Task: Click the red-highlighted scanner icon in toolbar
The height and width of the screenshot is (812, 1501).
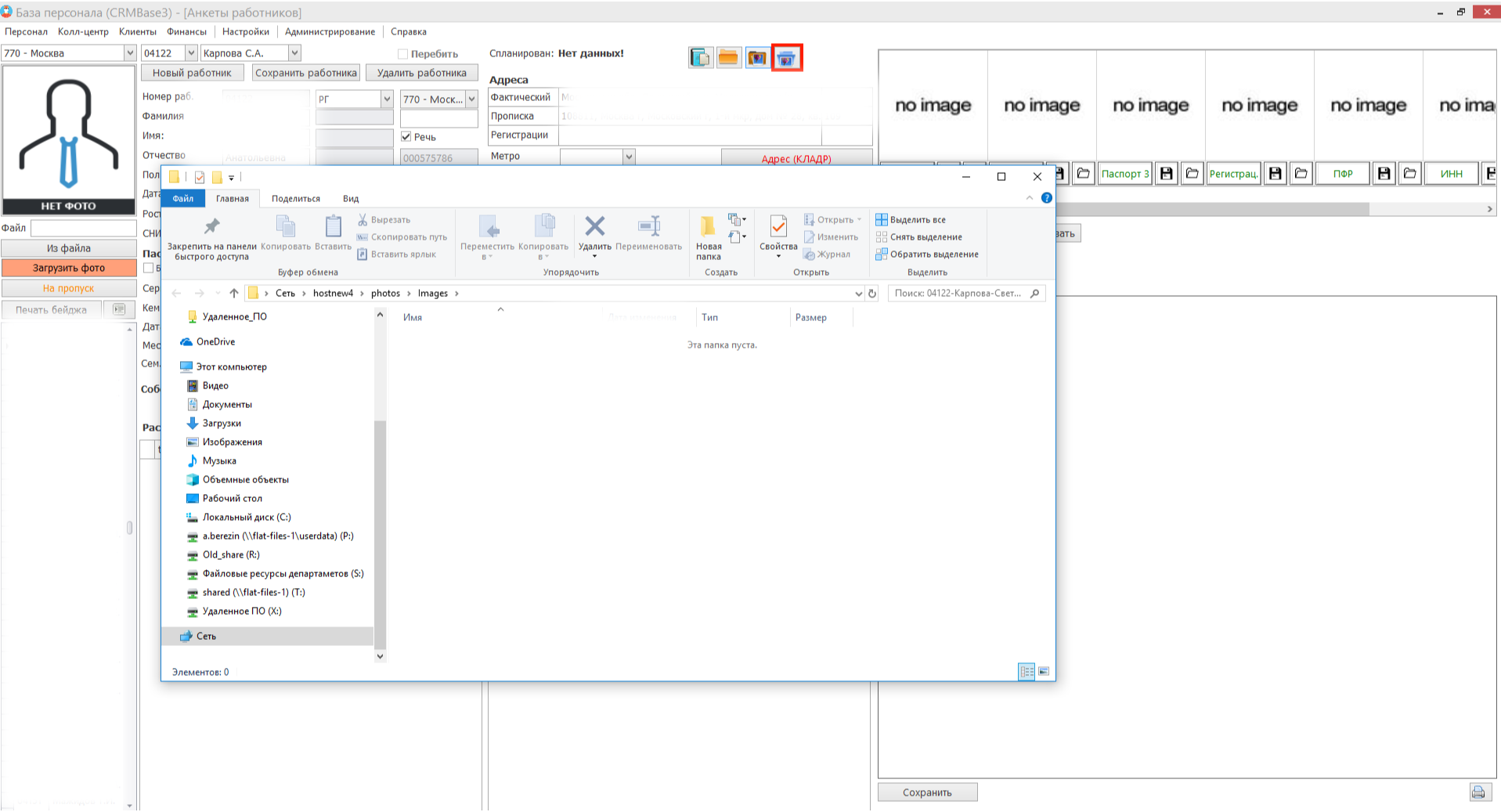Action: pyautogui.click(x=786, y=58)
